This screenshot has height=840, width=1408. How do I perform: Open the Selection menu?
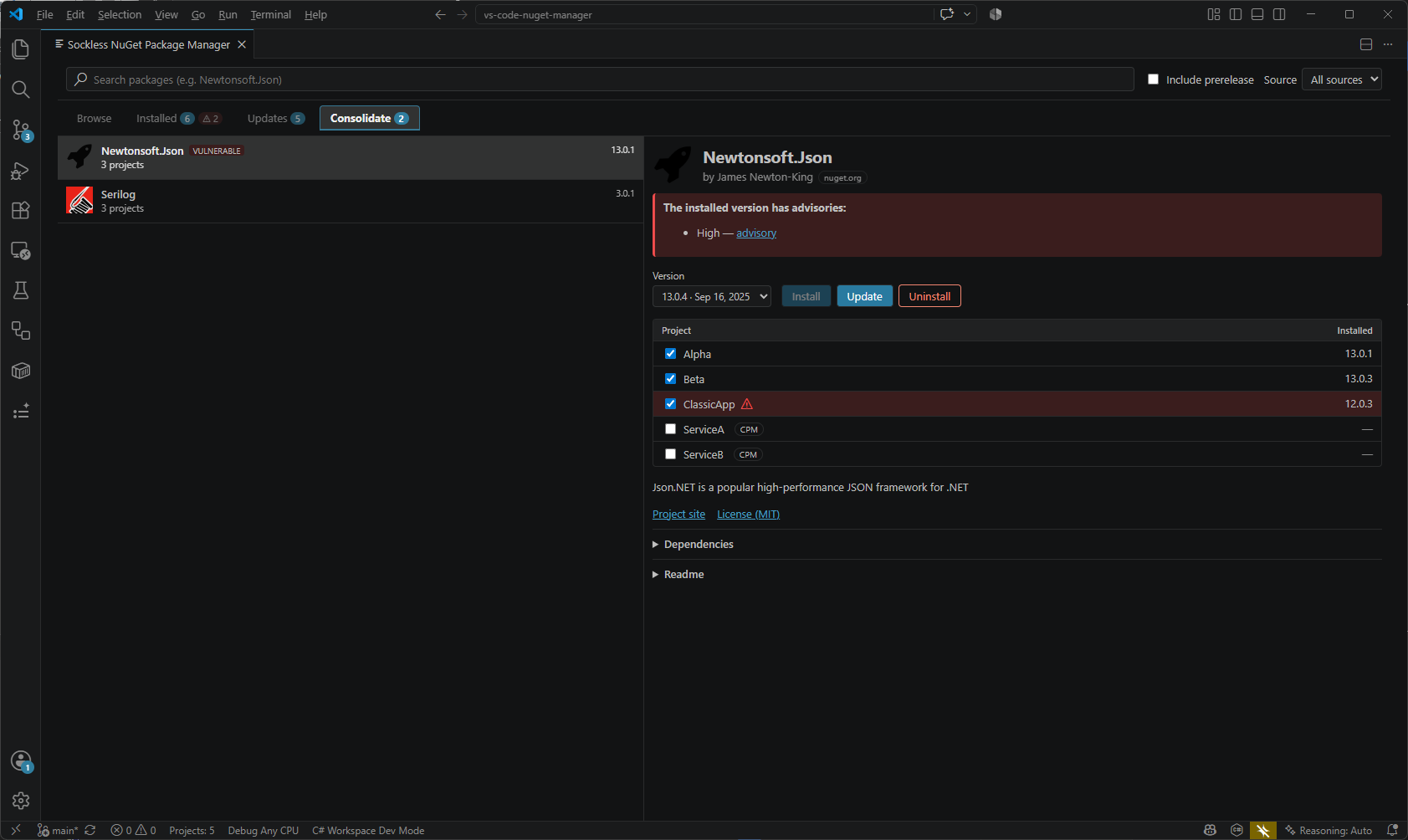[120, 14]
